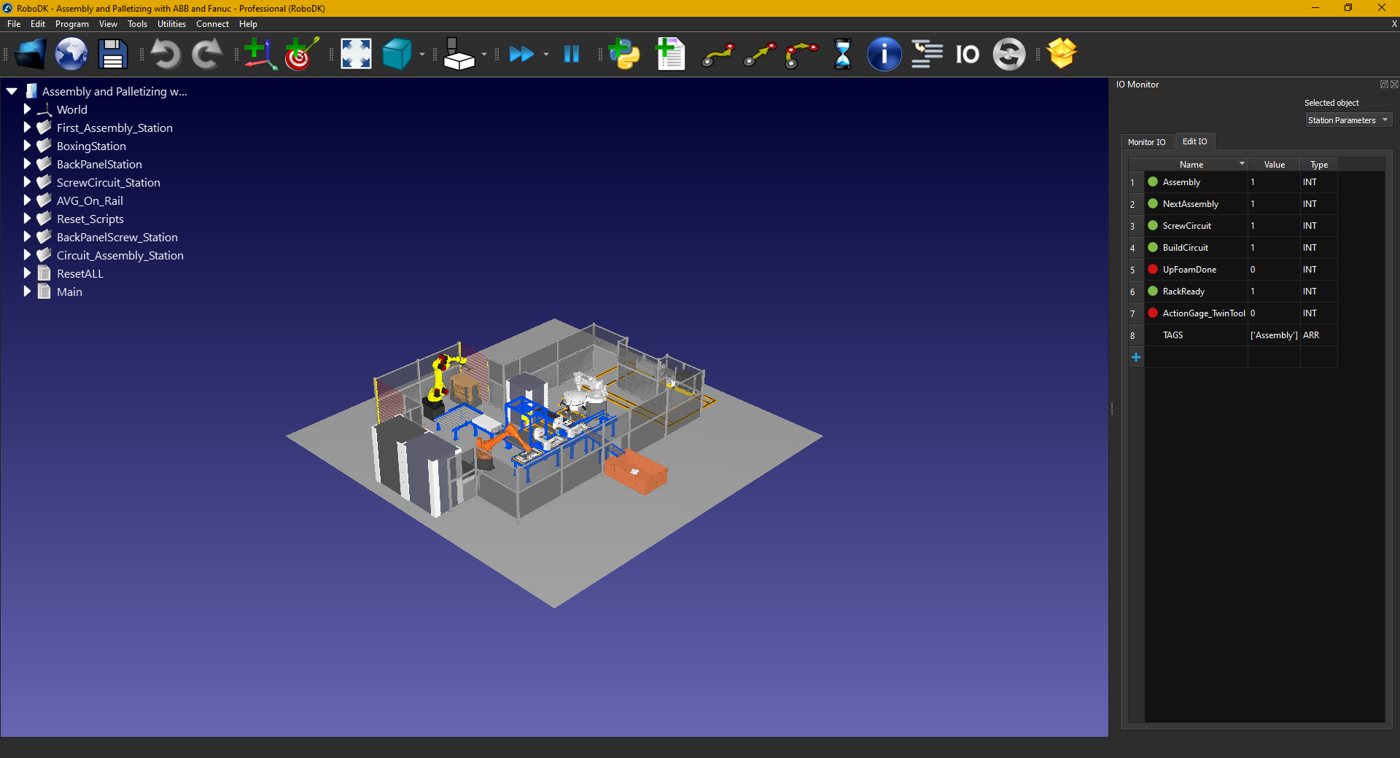The width and height of the screenshot is (1400, 758).
Task: Toggle the red ActionGage_TwinTool indicator
Action: tap(1153, 313)
